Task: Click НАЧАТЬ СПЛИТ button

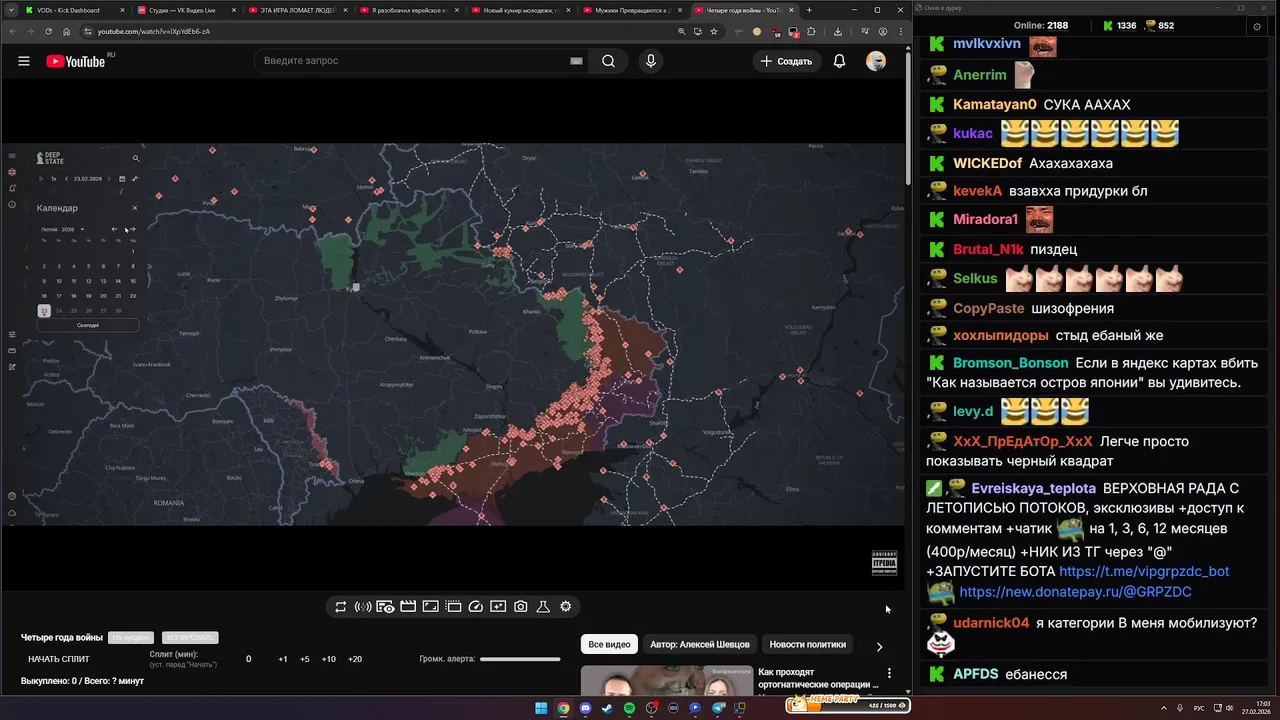Action: click(x=59, y=659)
